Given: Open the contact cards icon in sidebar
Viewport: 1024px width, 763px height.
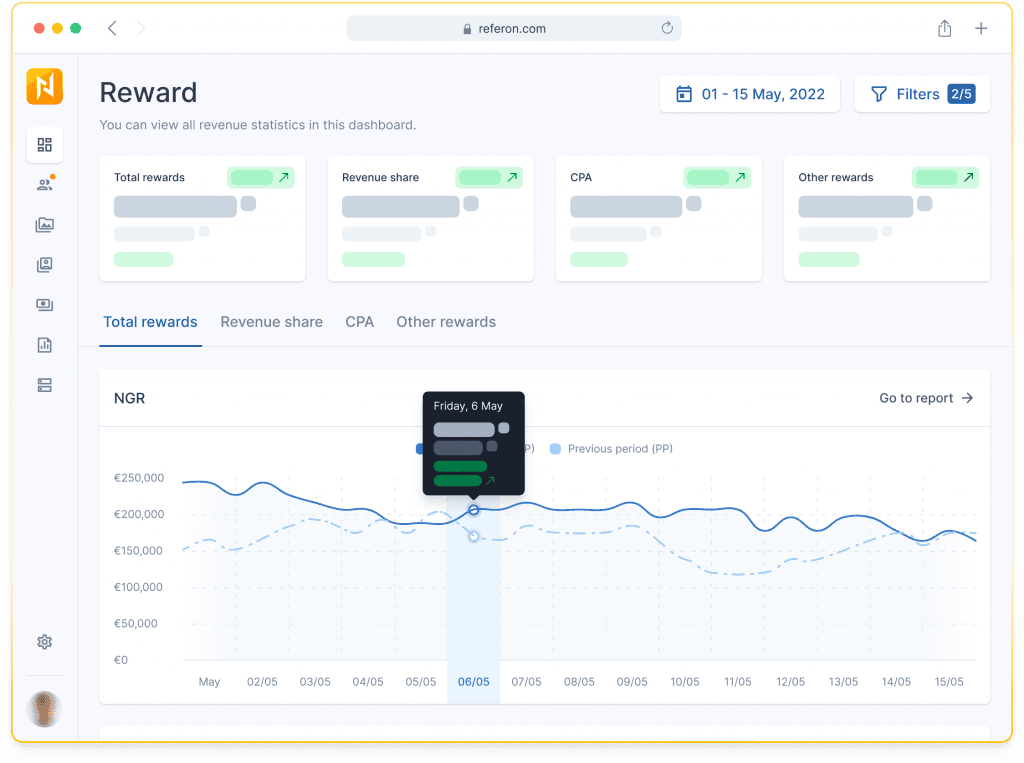Looking at the screenshot, I should click(x=44, y=265).
